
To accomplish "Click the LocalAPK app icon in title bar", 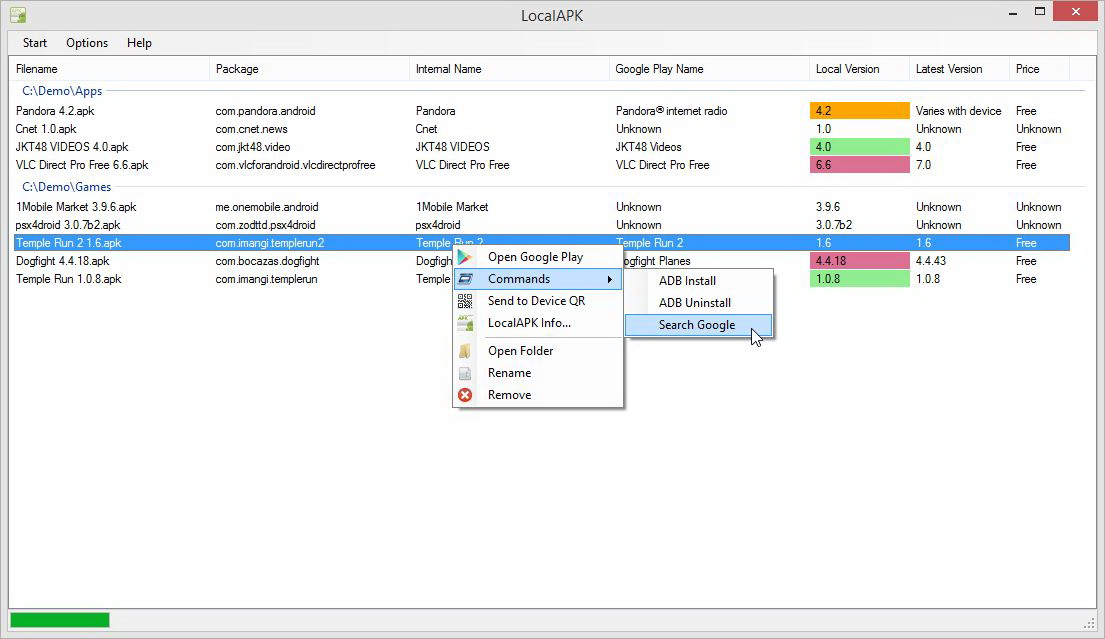I will tap(17, 15).
